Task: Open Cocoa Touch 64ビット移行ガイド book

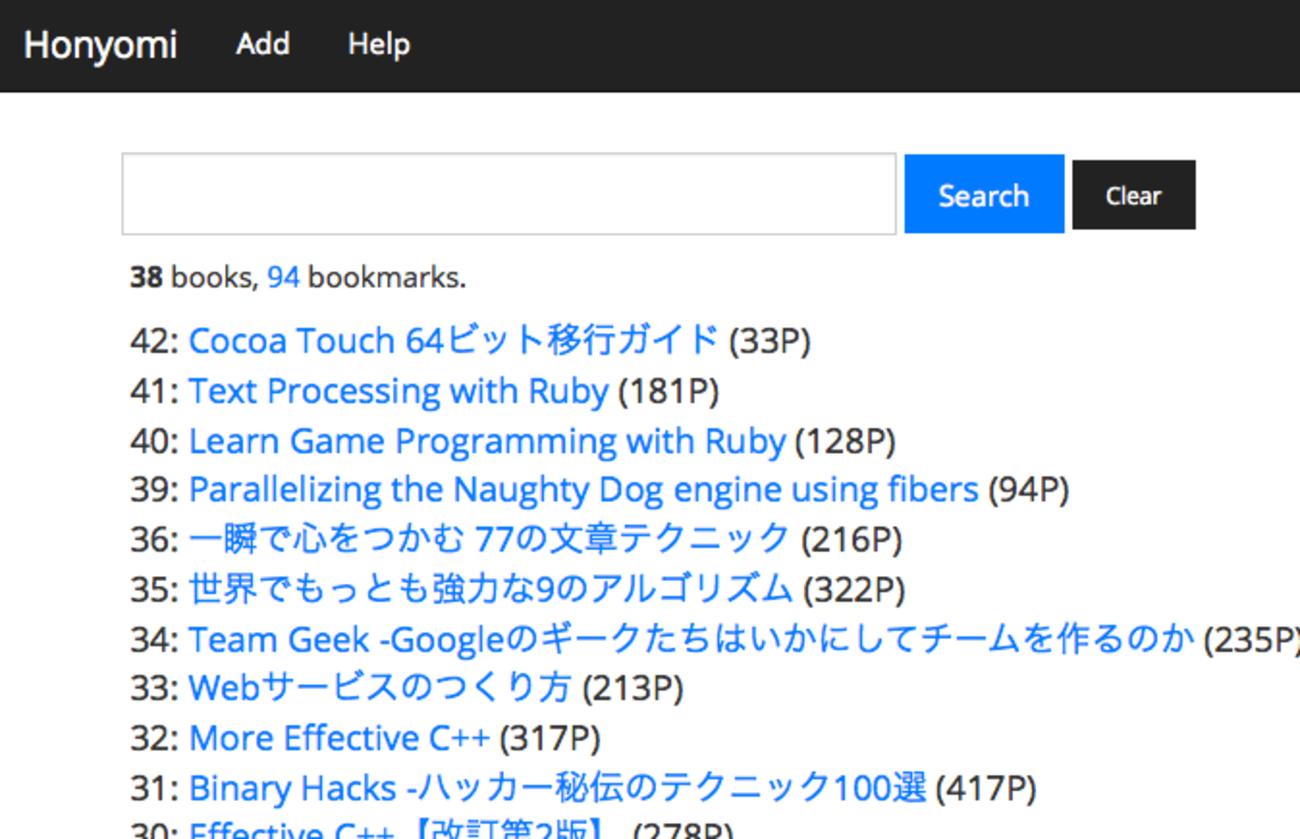Action: tap(453, 341)
